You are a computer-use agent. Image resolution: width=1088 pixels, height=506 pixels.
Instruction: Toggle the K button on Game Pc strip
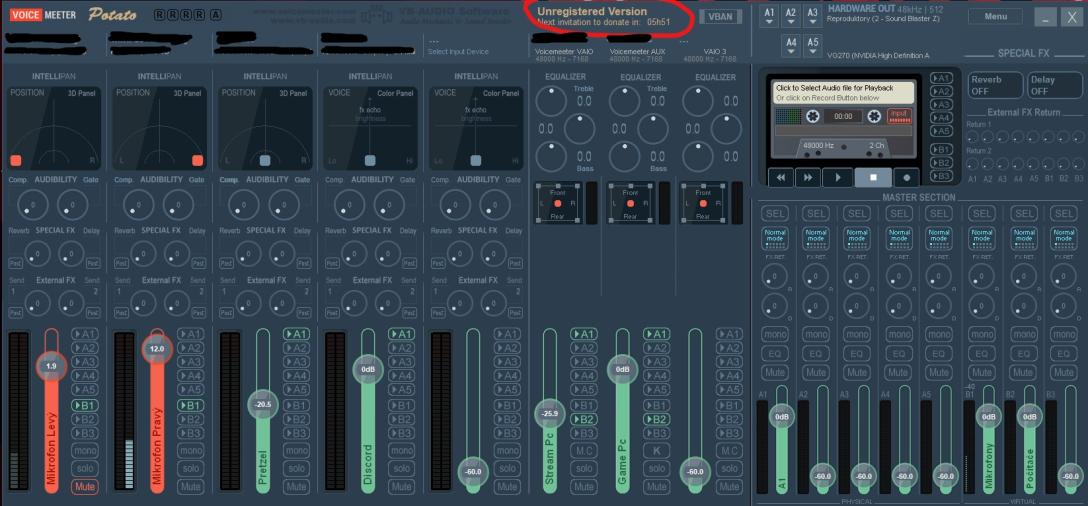tap(656, 450)
